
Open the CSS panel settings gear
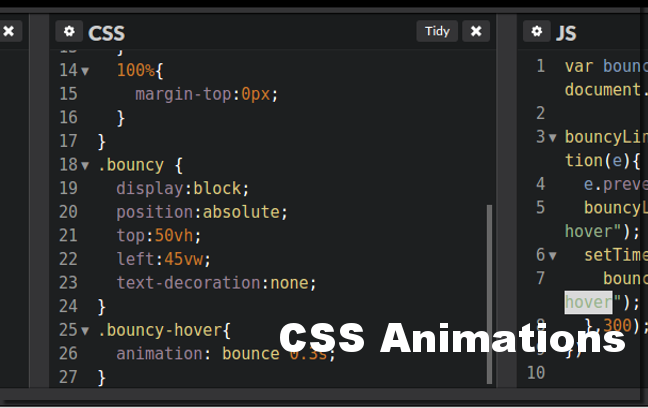coord(69,32)
